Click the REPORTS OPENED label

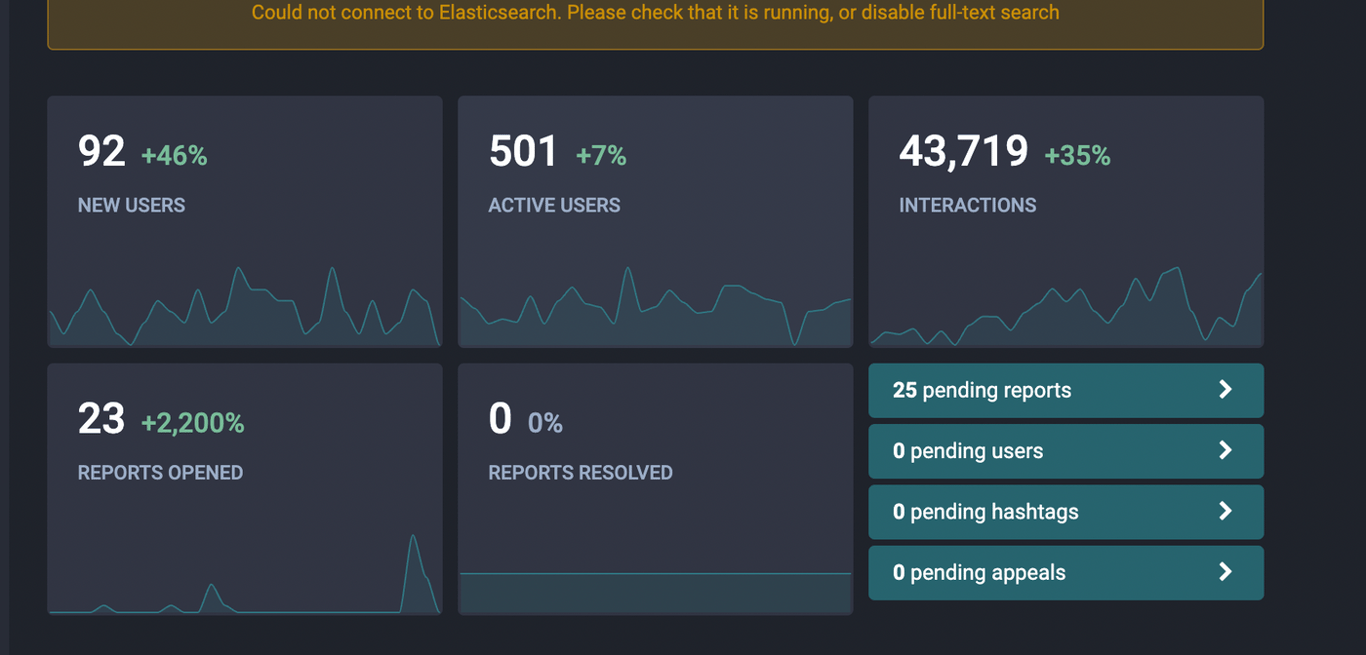tap(160, 473)
